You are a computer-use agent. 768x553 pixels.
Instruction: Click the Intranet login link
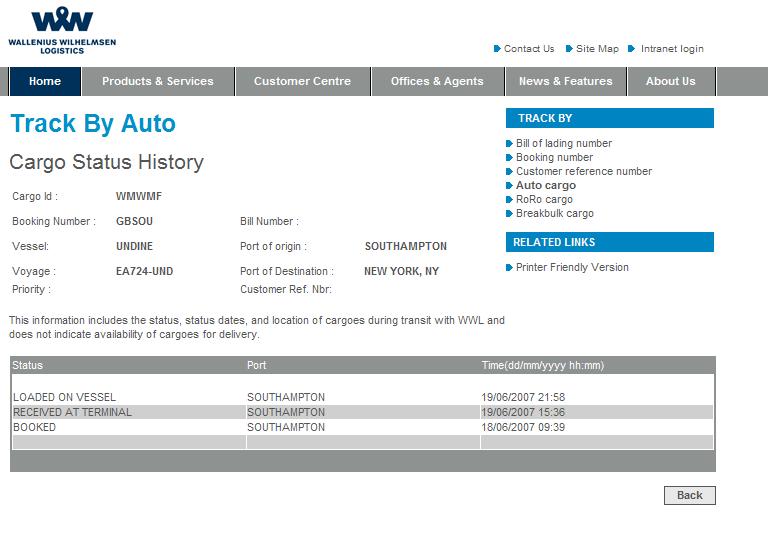pos(672,48)
